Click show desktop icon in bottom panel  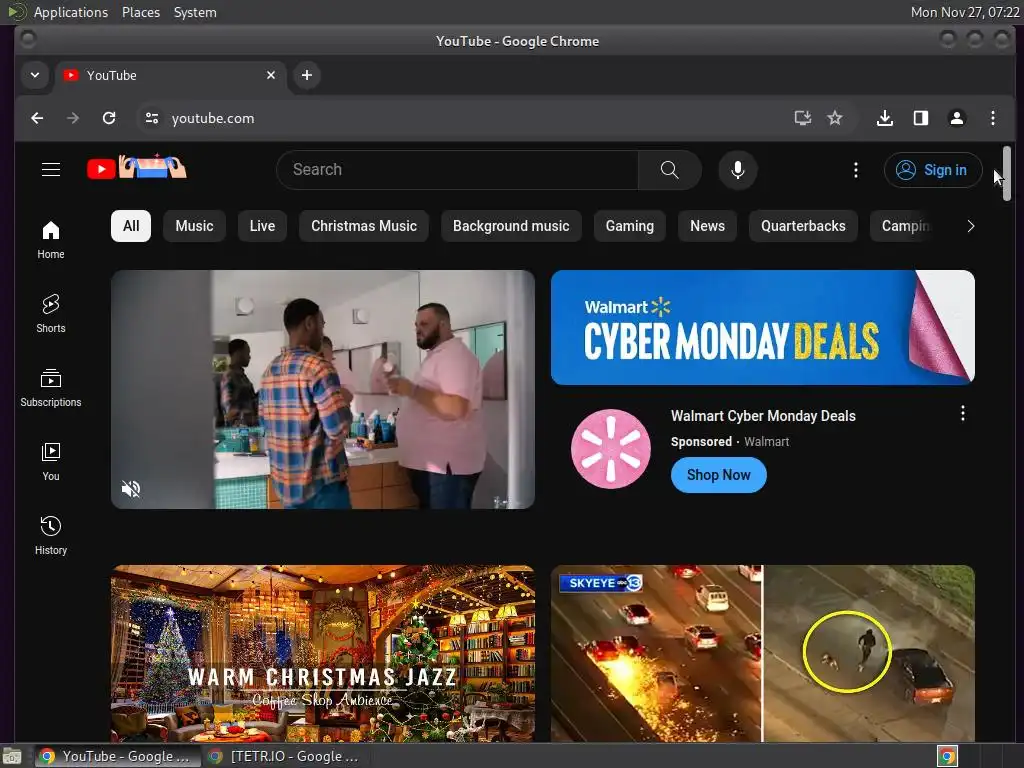coord(12,756)
